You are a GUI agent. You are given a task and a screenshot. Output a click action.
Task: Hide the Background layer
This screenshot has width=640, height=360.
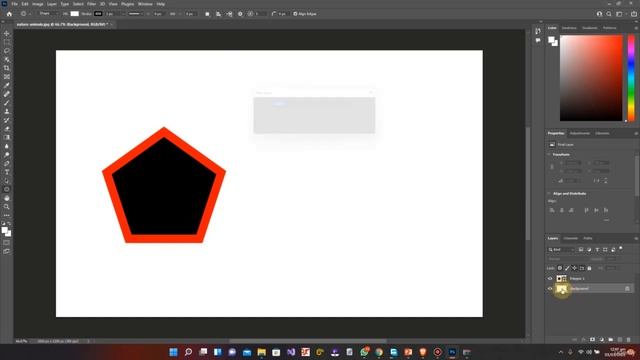(550, 289)
